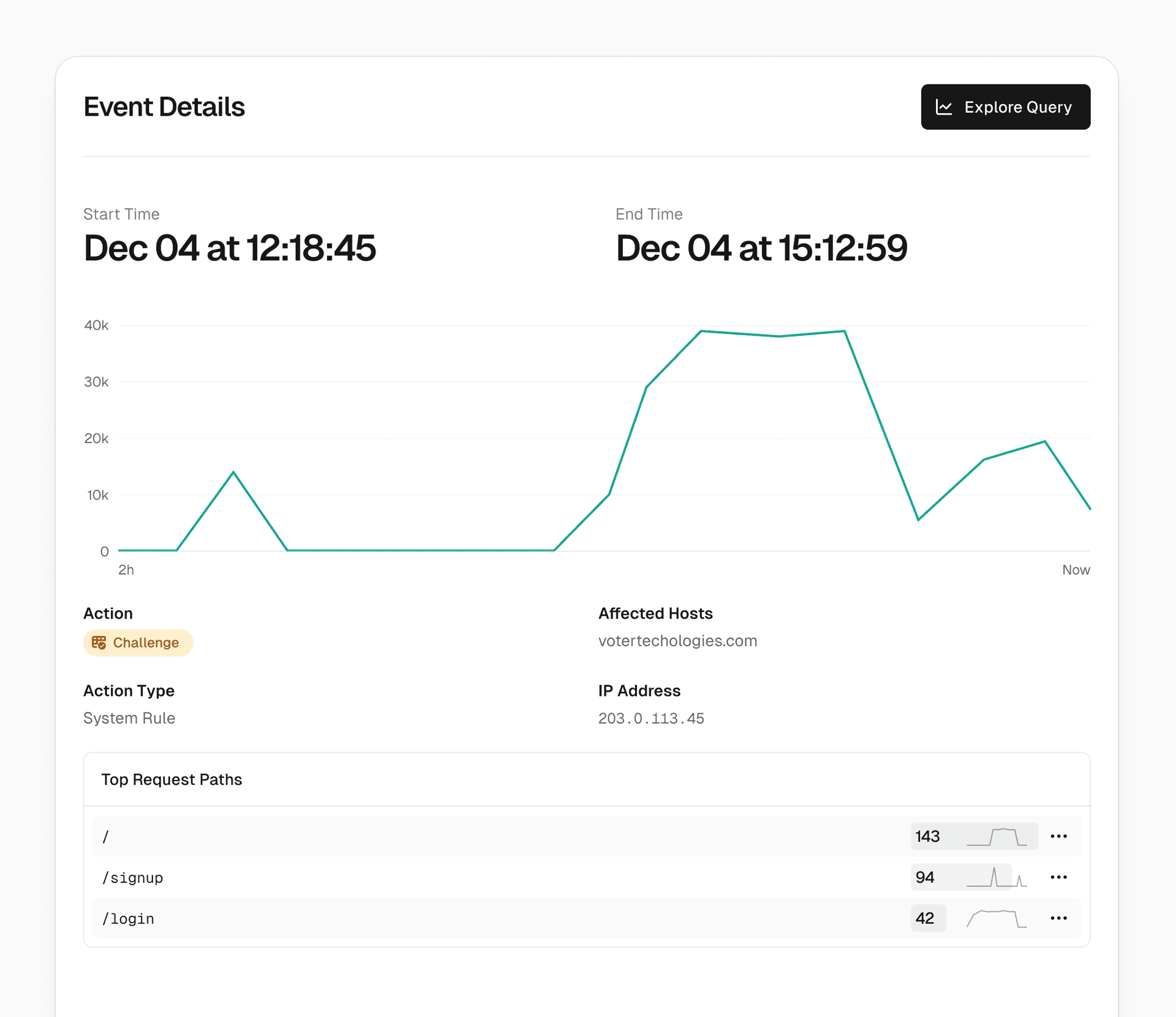Click the Challenge badge shield icon
This screenshot has width=1176, height=1017.
pyautogui.click(x=99, y=643)
